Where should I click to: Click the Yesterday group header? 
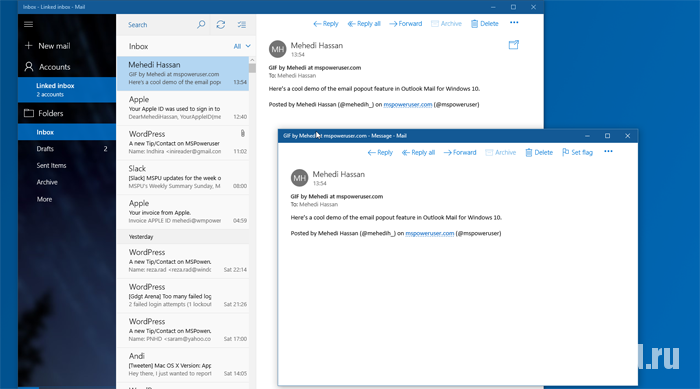pos(183,237)
